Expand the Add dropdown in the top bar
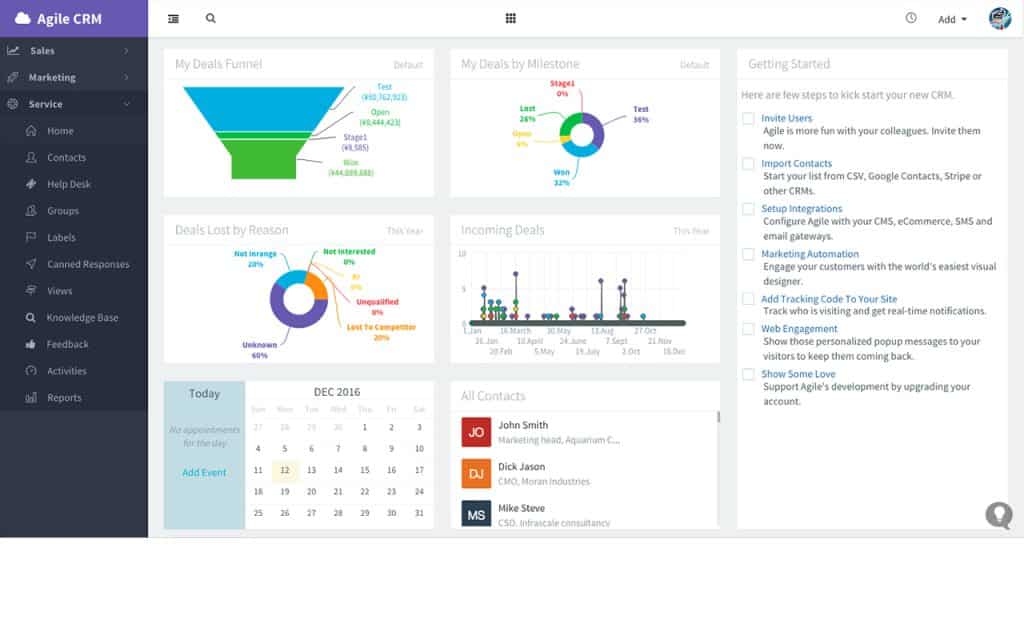The image size is (1024, 640). click(950, 18)
